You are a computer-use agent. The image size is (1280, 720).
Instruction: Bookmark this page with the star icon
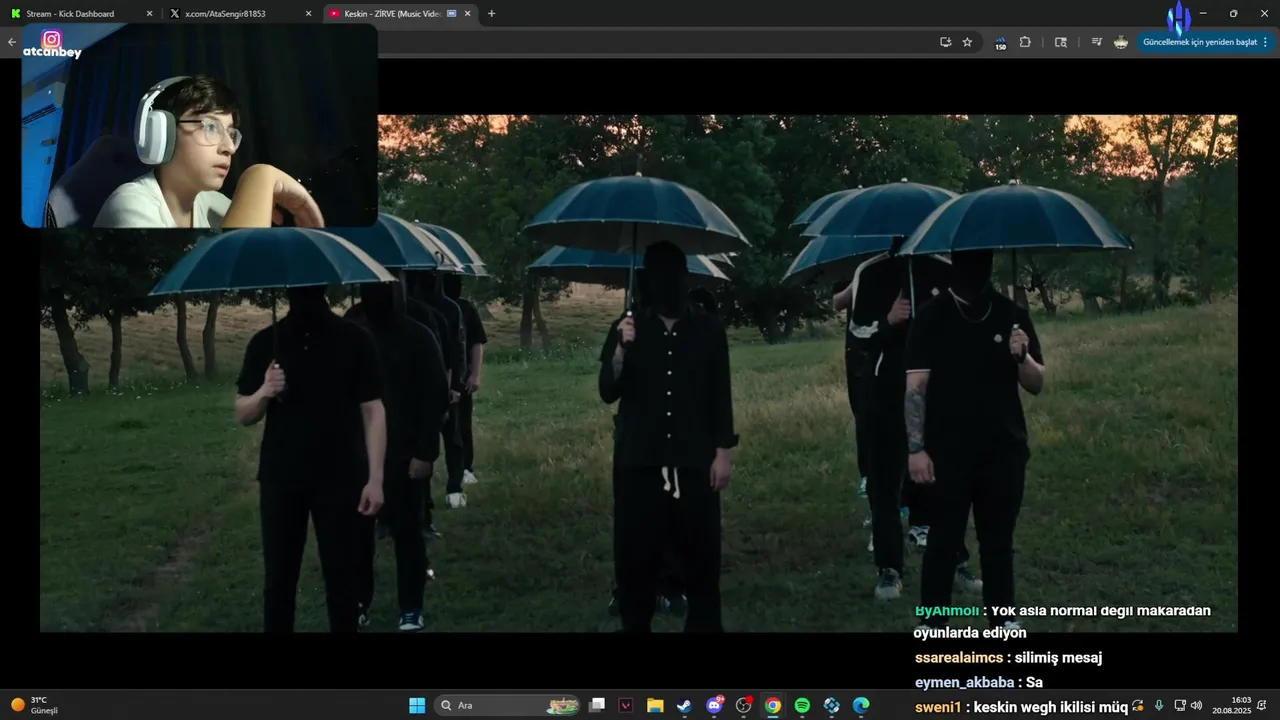(967, 42)
